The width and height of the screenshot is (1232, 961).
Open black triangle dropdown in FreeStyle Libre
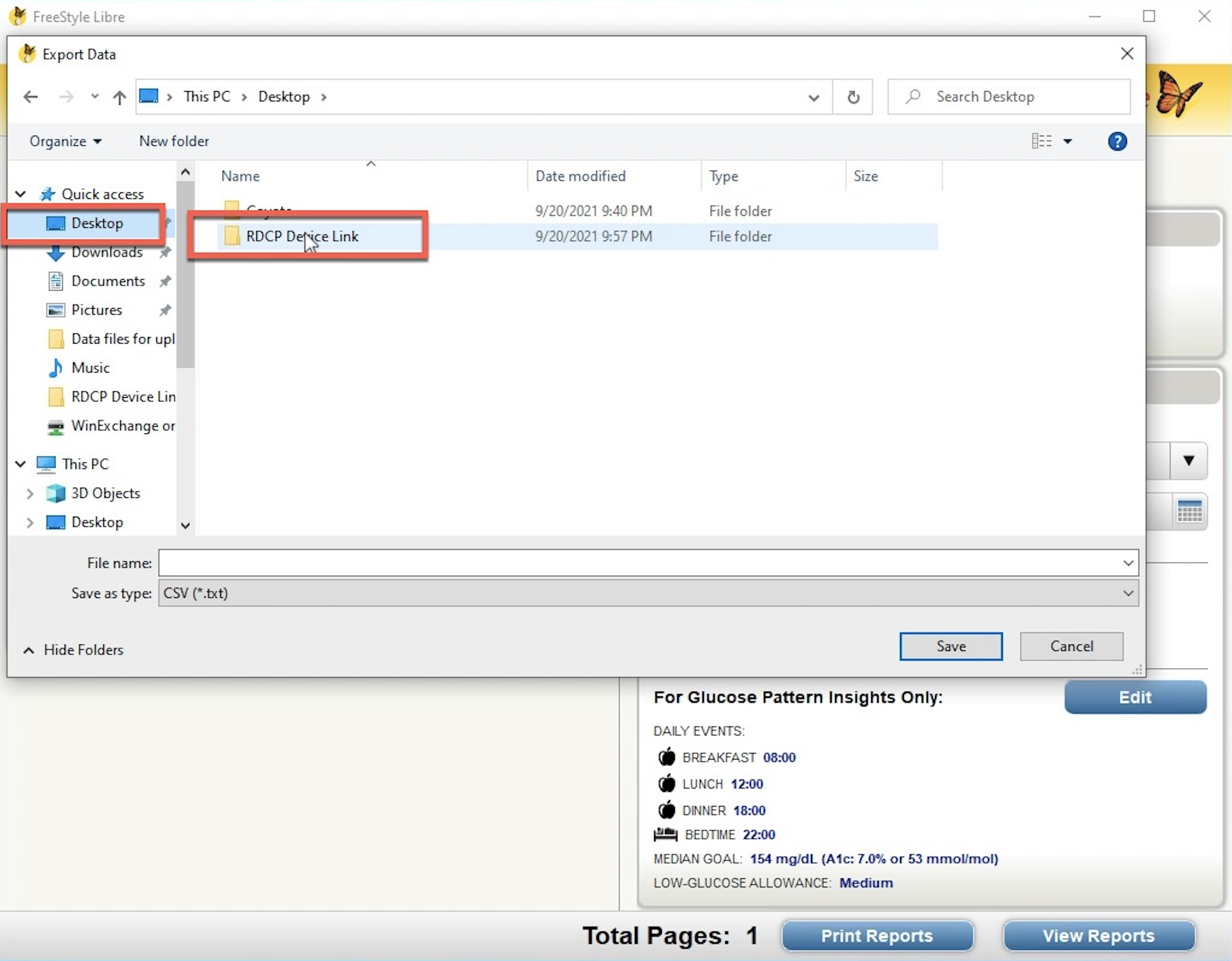pyautogui.click(x=1188, y=460)
